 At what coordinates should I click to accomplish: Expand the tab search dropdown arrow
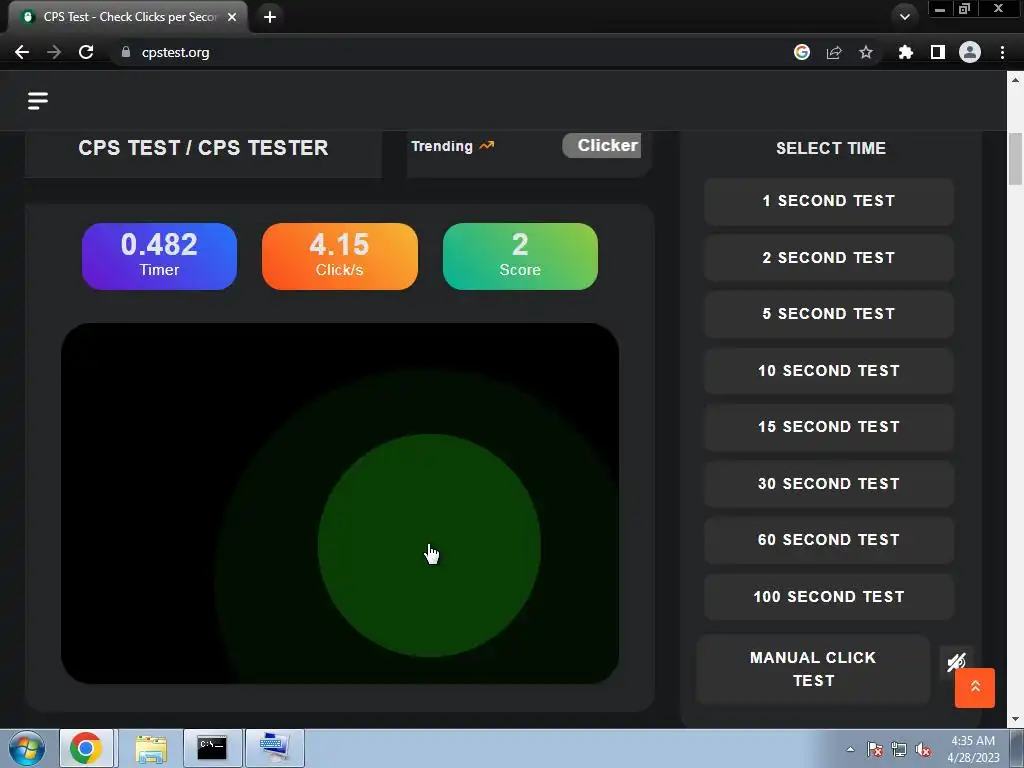point(904,17)
